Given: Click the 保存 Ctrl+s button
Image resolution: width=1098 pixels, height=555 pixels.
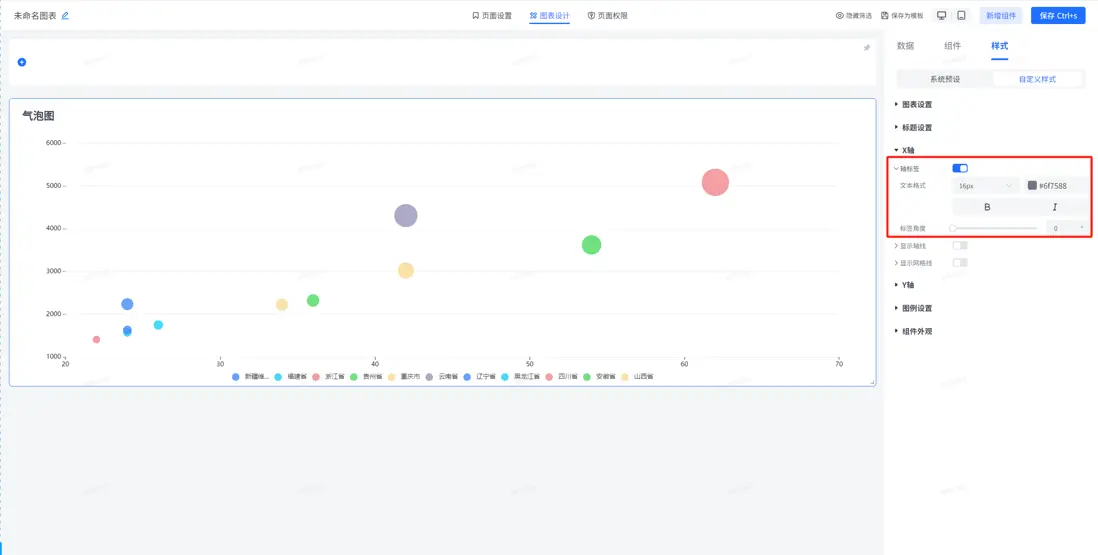Looking at the screenshot, I should point(1058,15).
